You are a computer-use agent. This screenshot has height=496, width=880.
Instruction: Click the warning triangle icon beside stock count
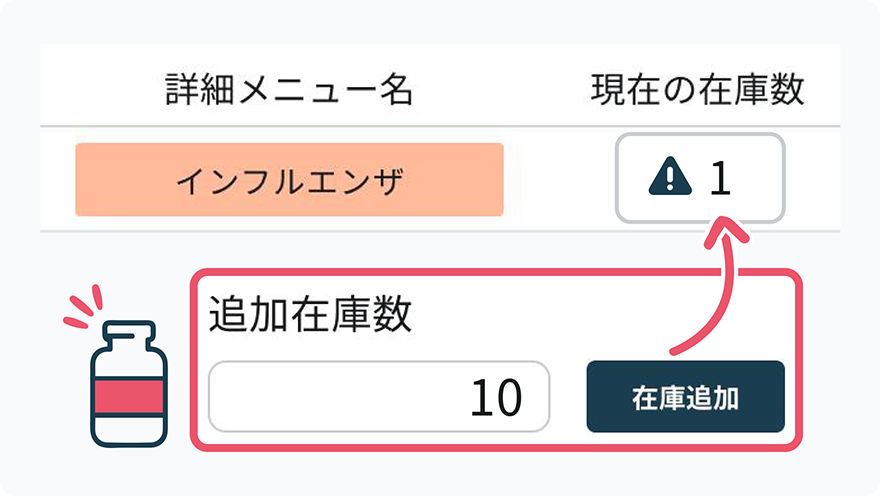pyautogui.click(x=670, y=176)
